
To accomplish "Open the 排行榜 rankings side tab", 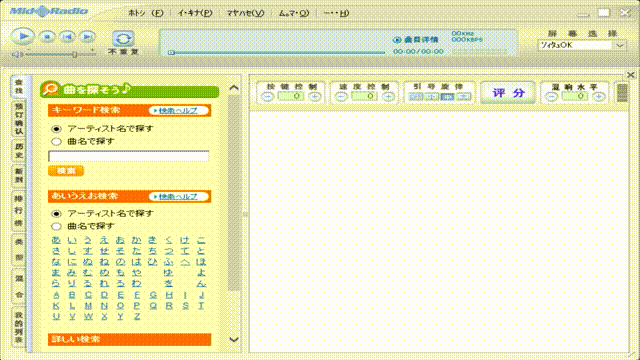I will click(19, 211).
